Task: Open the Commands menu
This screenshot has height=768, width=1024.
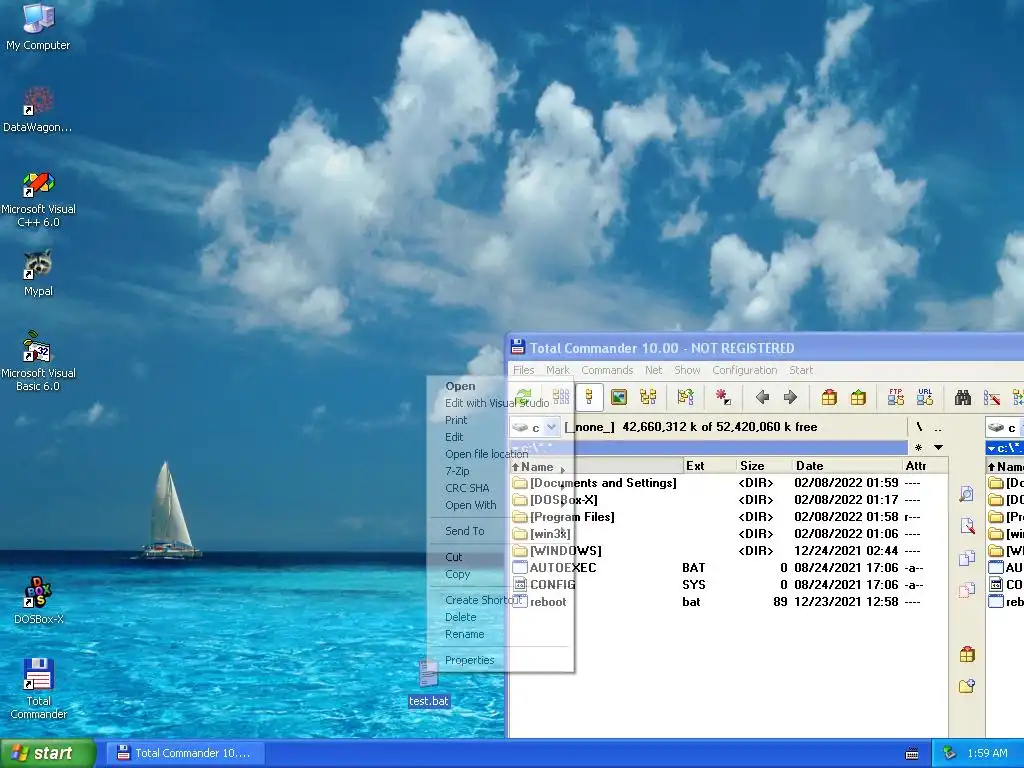Action: pos(607,370)
